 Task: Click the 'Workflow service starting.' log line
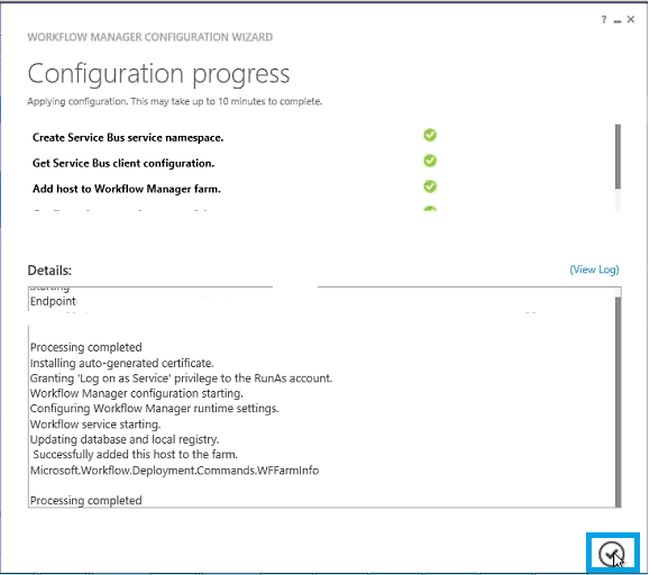(x=95, y=424)
